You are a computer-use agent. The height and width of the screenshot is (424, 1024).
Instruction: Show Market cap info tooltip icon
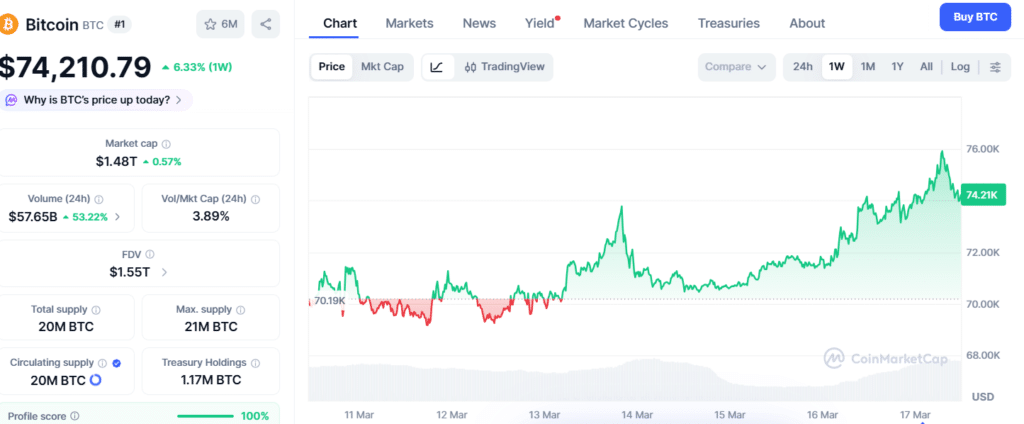click(x=167, y=144)
